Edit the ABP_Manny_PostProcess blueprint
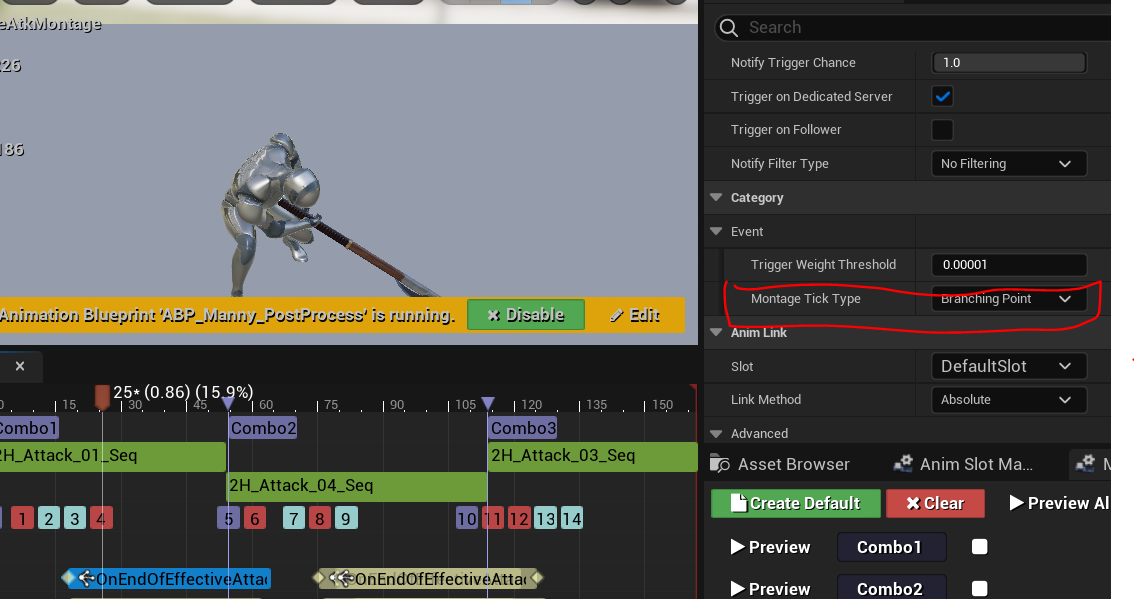Screen dimensions: 1134x599 (634, 315)
